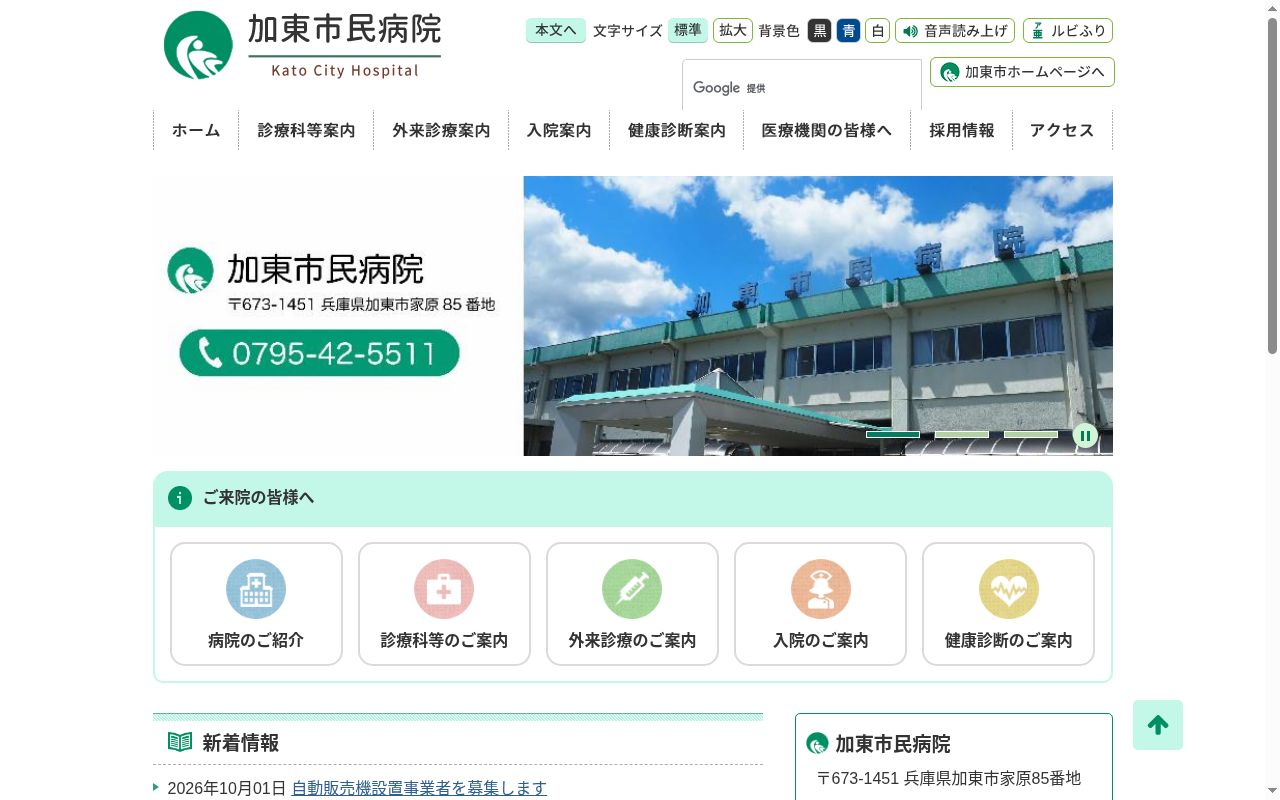Open 加東市ホームページへ link button
Viewport: 1280px width, 800px height.
click(x=1022, y=72)
